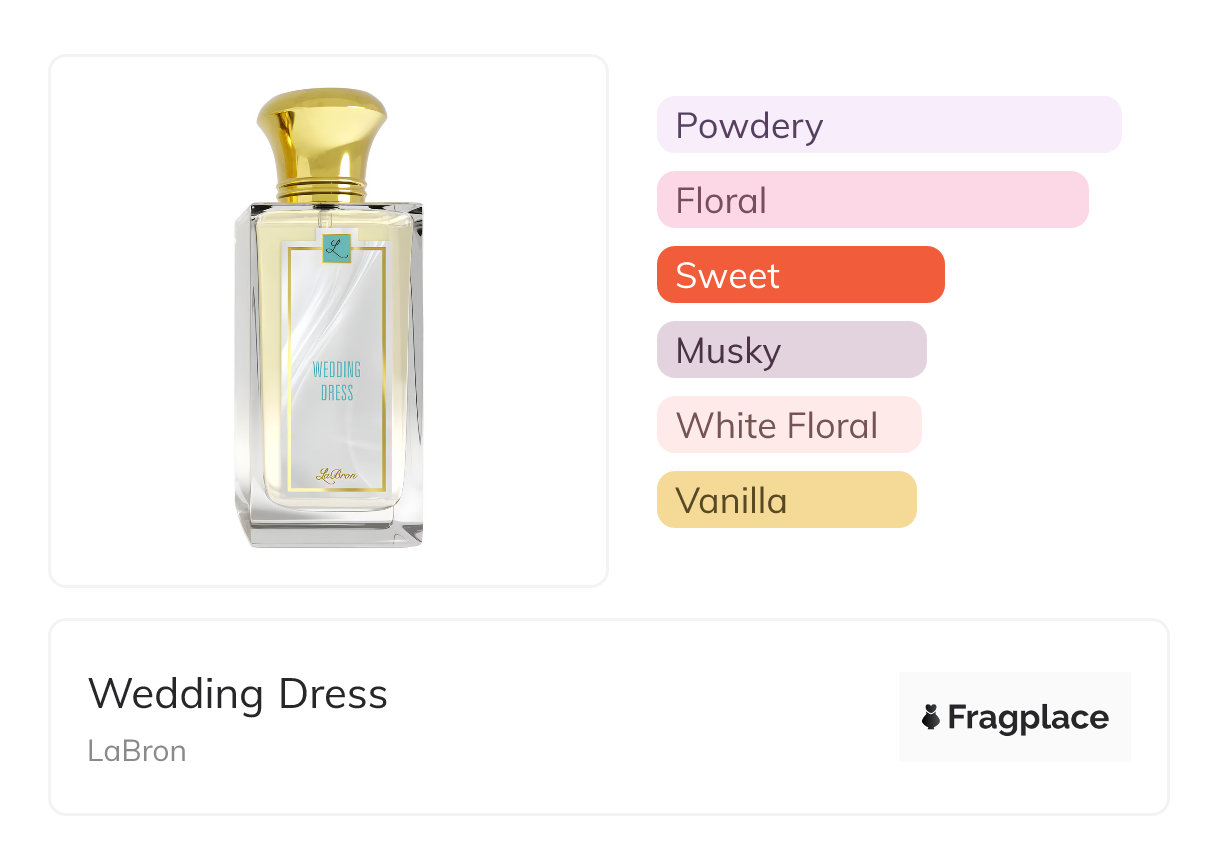Open the LaBron brand name link

coord(137,751)
